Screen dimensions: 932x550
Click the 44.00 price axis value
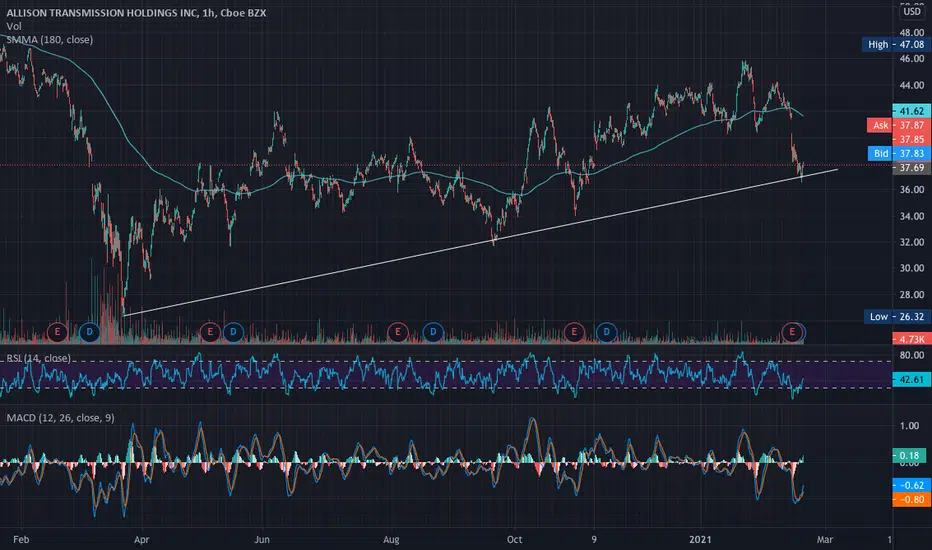click(x=912, y=85)
